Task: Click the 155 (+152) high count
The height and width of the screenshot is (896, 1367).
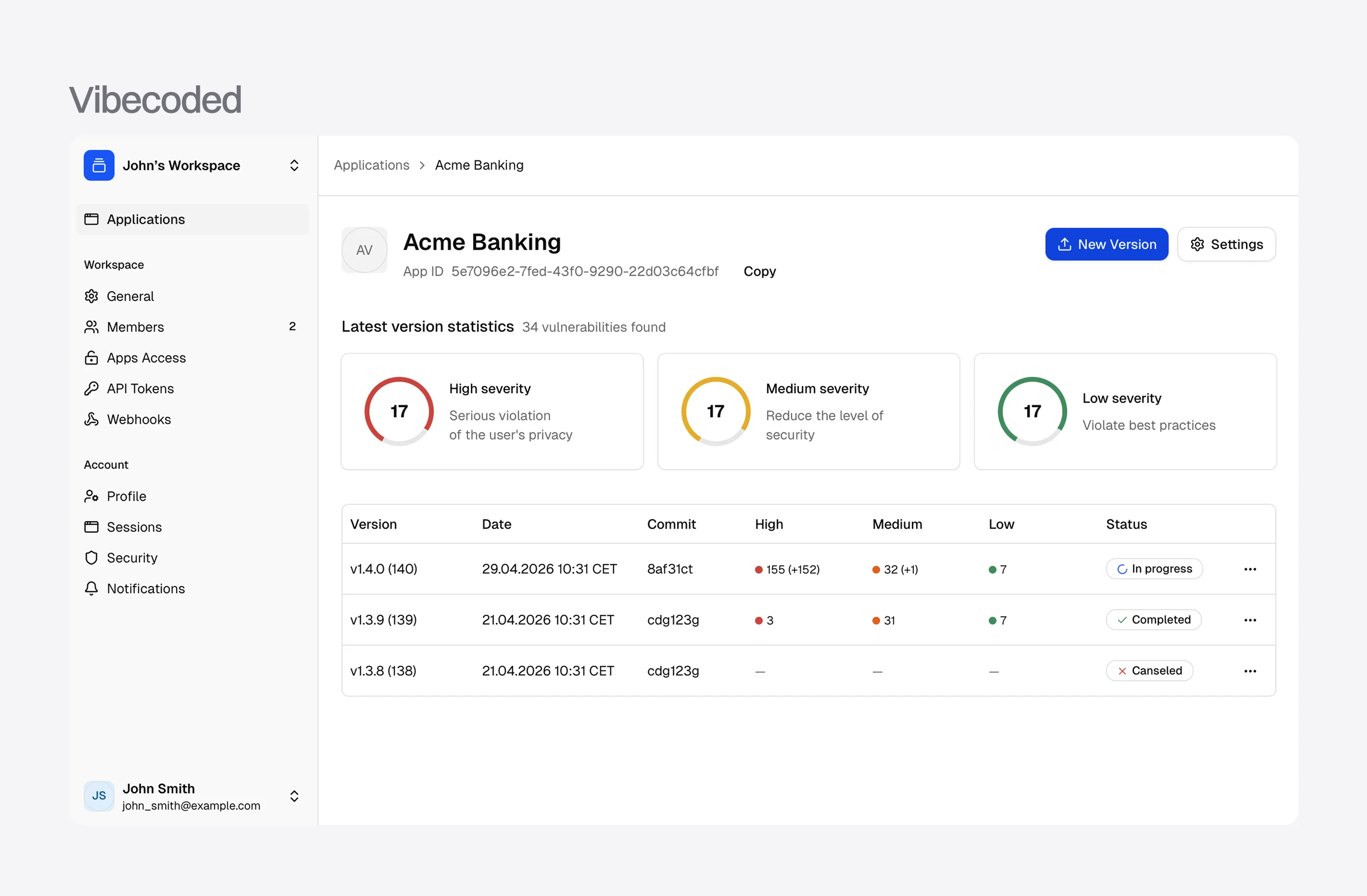Action: pos(787,570)
